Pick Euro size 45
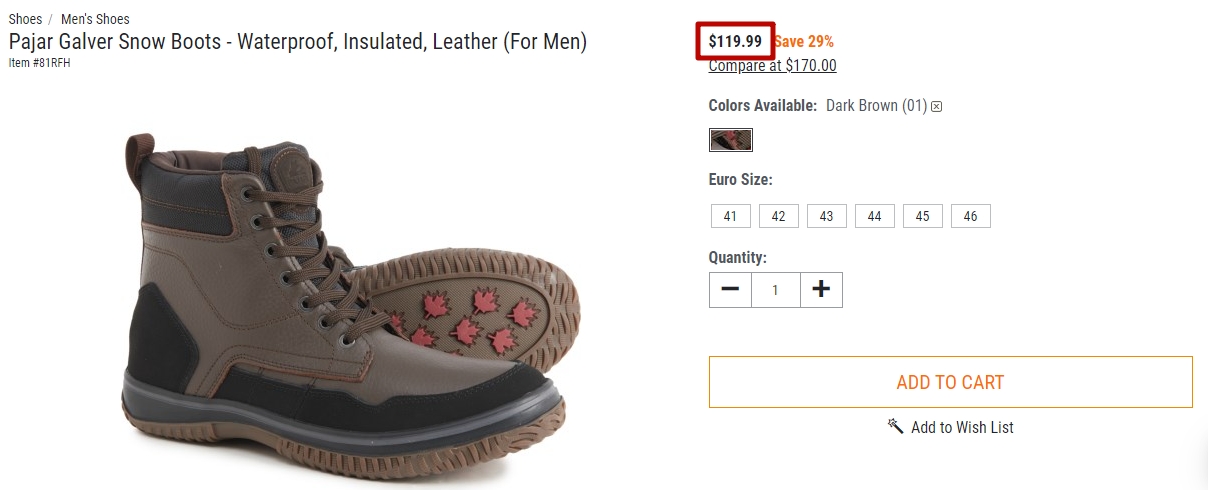Screen dimensions: 1208x490 (922, 216)
